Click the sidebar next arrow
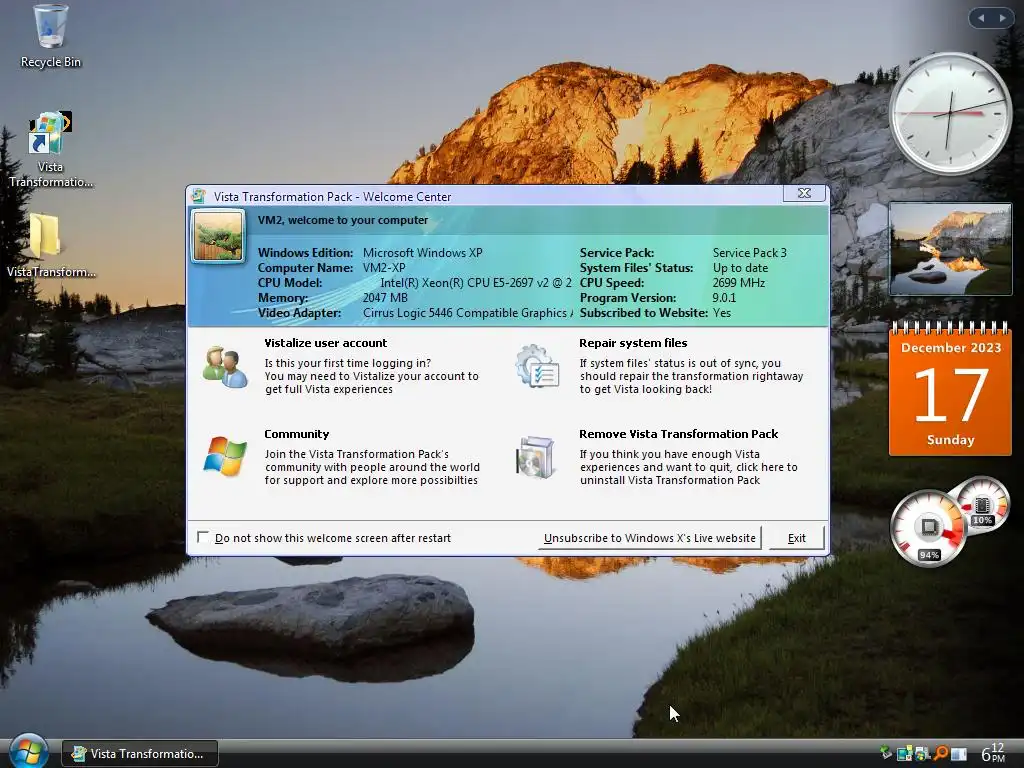Image resolution: width=1024 pixels, height=768 pixels. 1002,18
